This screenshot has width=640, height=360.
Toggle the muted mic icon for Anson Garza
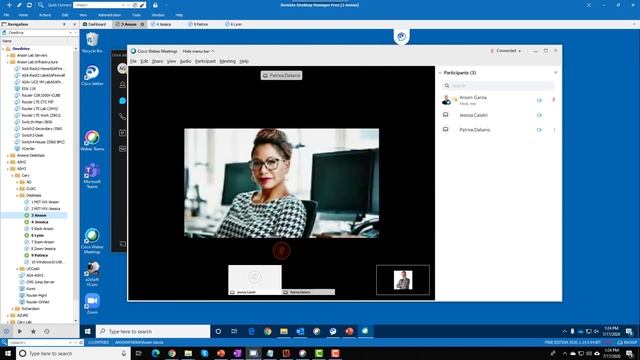point(554,99)
